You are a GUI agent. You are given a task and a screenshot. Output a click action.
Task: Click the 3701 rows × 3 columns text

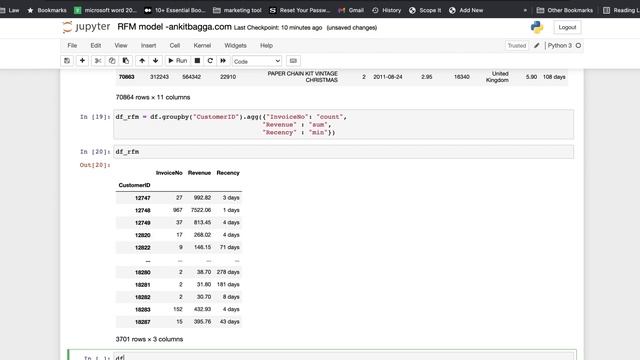[x=149, y=339]
